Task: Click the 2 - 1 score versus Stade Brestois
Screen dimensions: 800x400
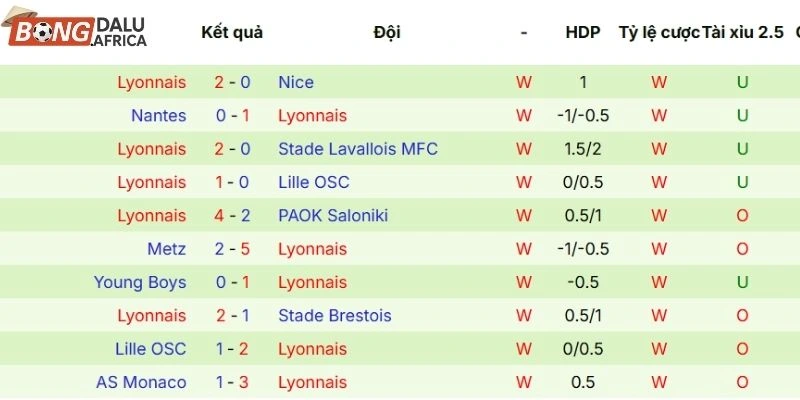Action: (x=232, y=315)
